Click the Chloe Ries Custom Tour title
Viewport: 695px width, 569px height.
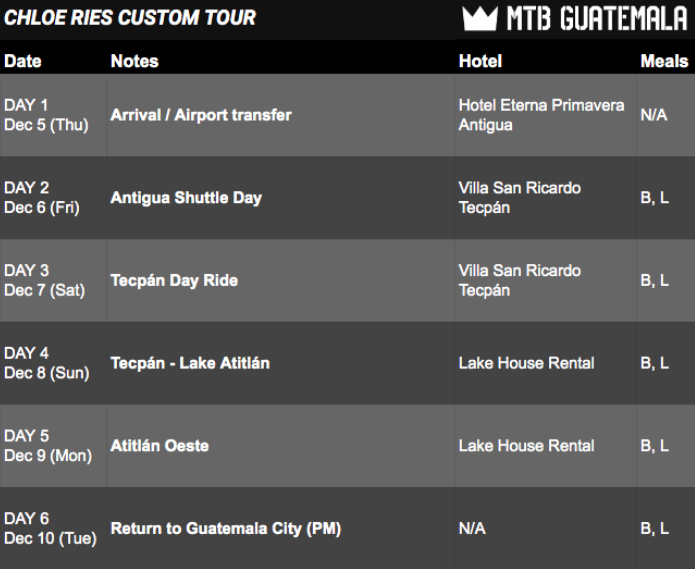130,18
